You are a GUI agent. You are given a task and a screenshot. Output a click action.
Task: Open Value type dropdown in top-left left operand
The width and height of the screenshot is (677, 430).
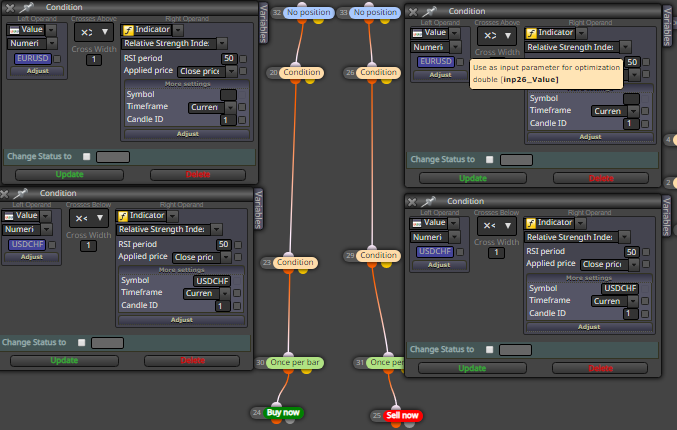coord(51,30)
